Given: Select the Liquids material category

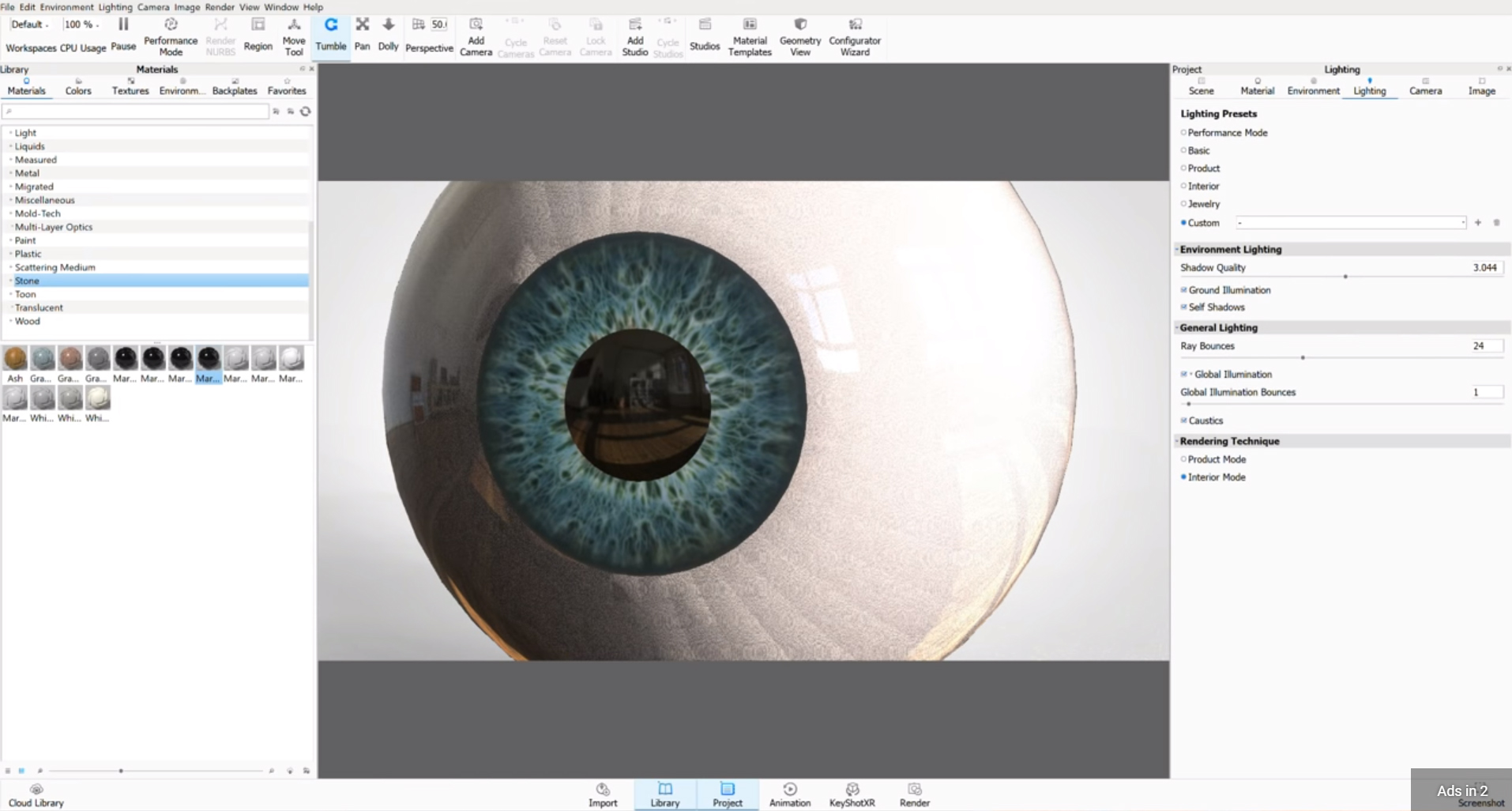Looking at the screenshot, I should [x=156, y=146].
